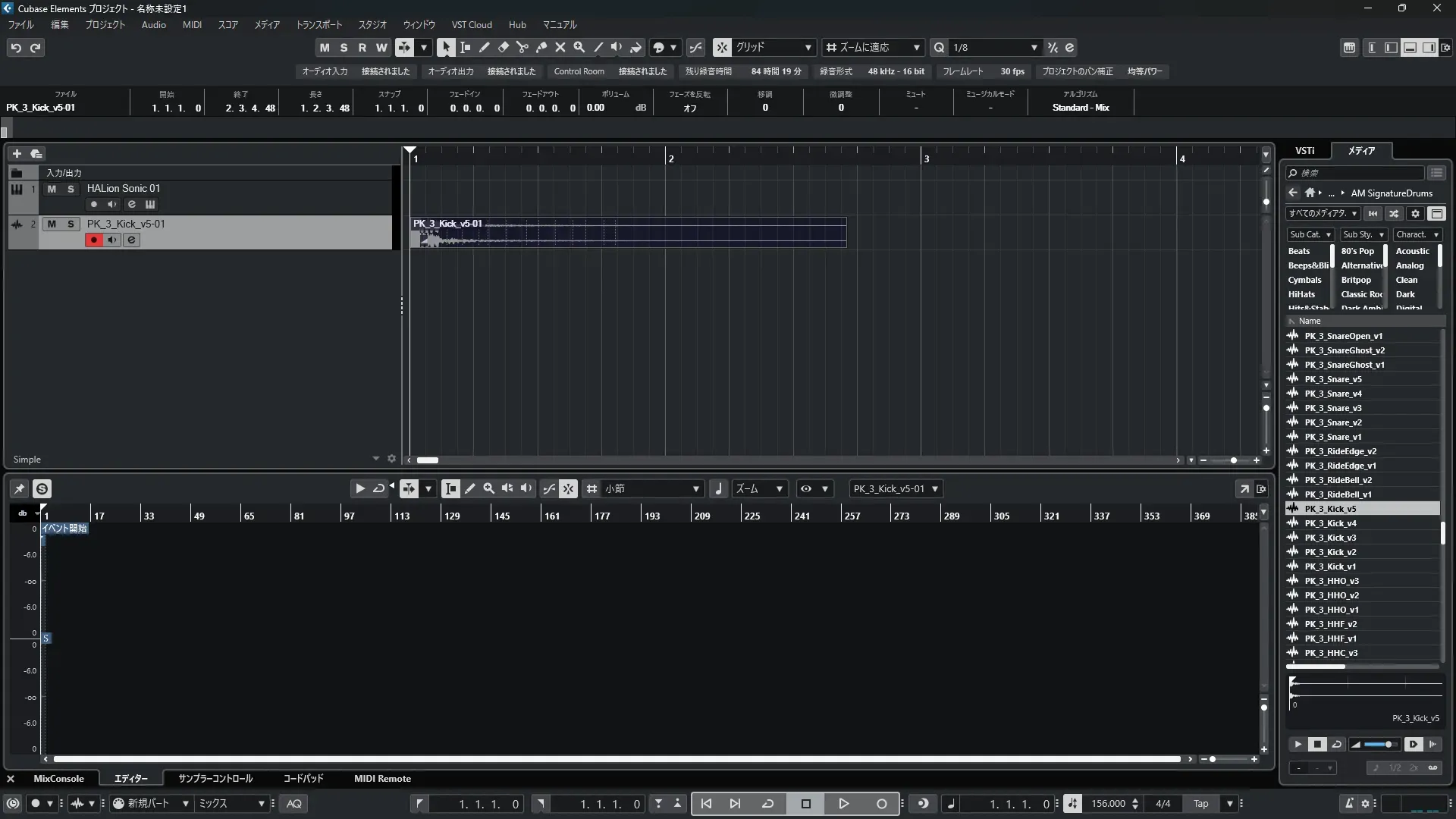Expand the Sub Cat. filter dropdown

click(x=1310, y=235)
